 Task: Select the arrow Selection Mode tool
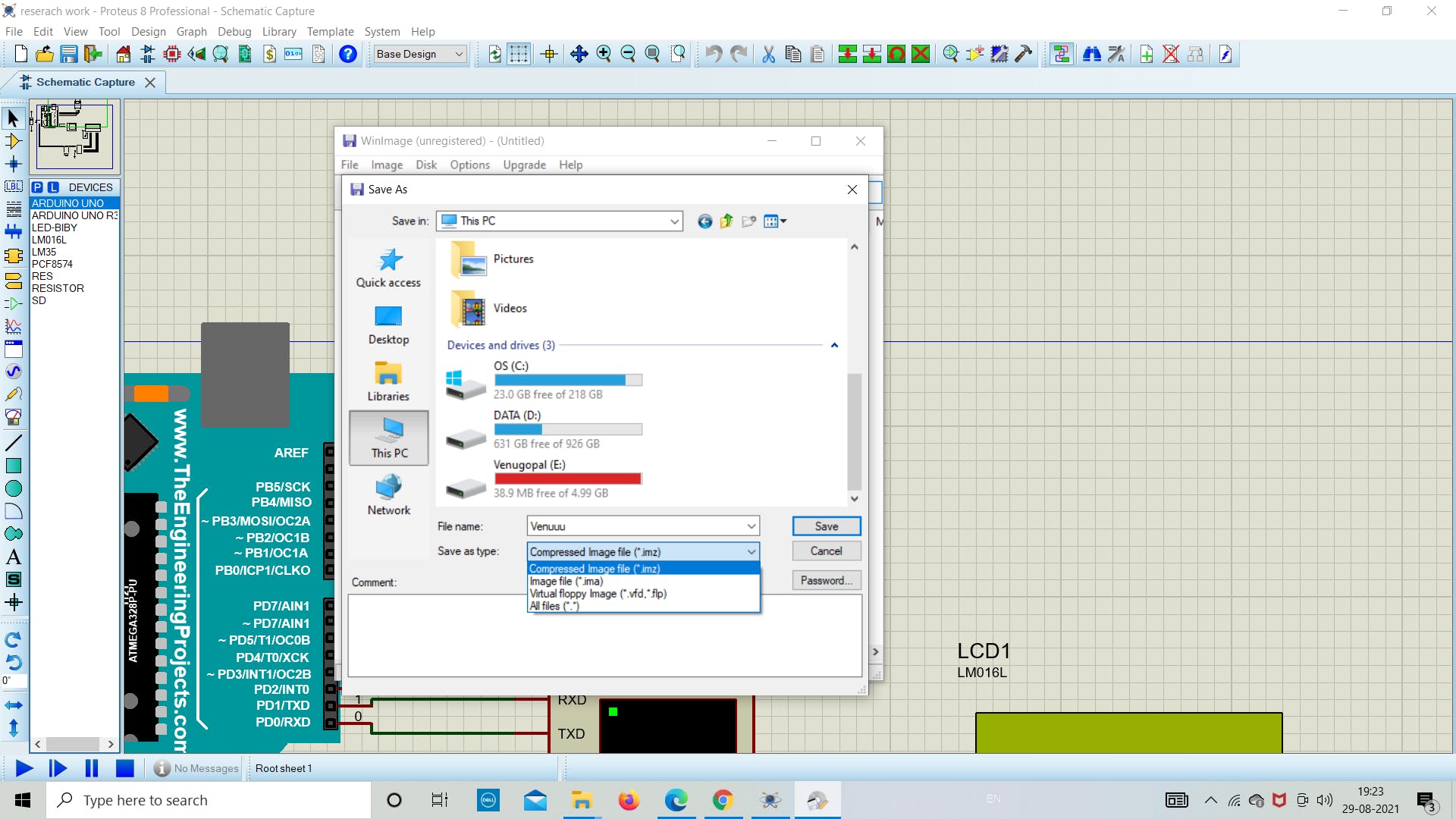(13, 118)
